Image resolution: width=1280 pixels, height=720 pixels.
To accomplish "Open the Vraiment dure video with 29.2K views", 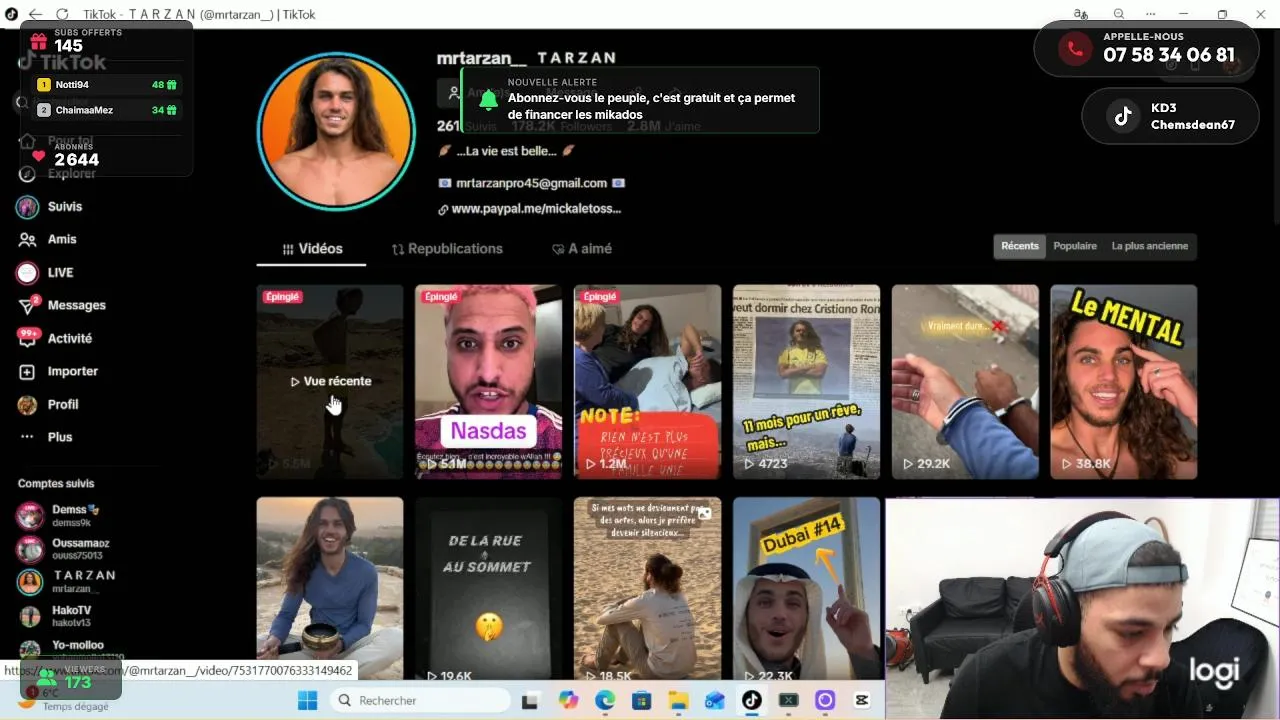I will click(965, 382).
